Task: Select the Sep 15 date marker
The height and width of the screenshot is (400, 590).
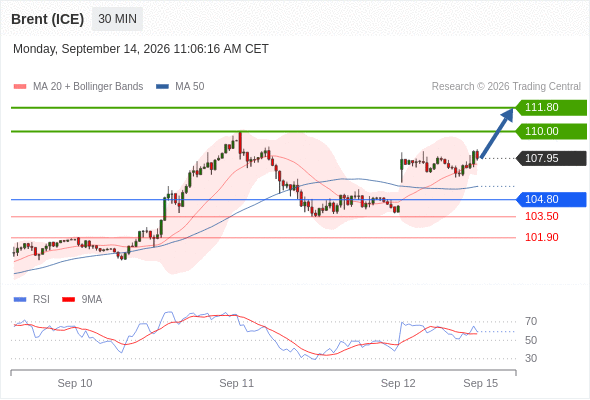Action: [x=481, y=383]
